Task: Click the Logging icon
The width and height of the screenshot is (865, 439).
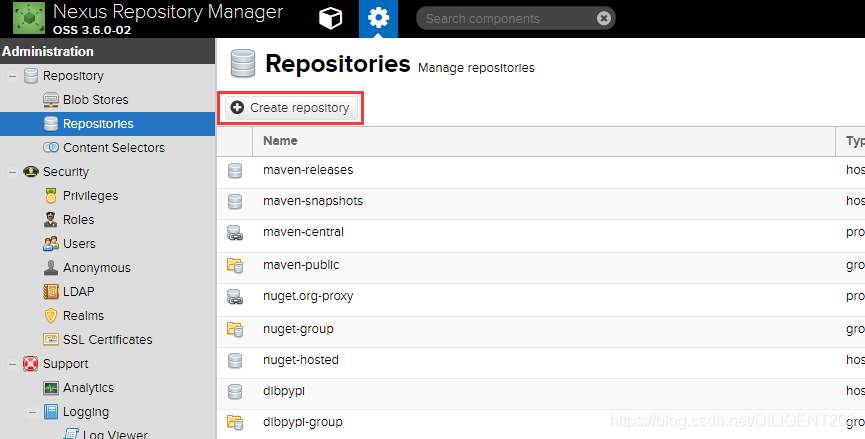Action: point(51,411)
